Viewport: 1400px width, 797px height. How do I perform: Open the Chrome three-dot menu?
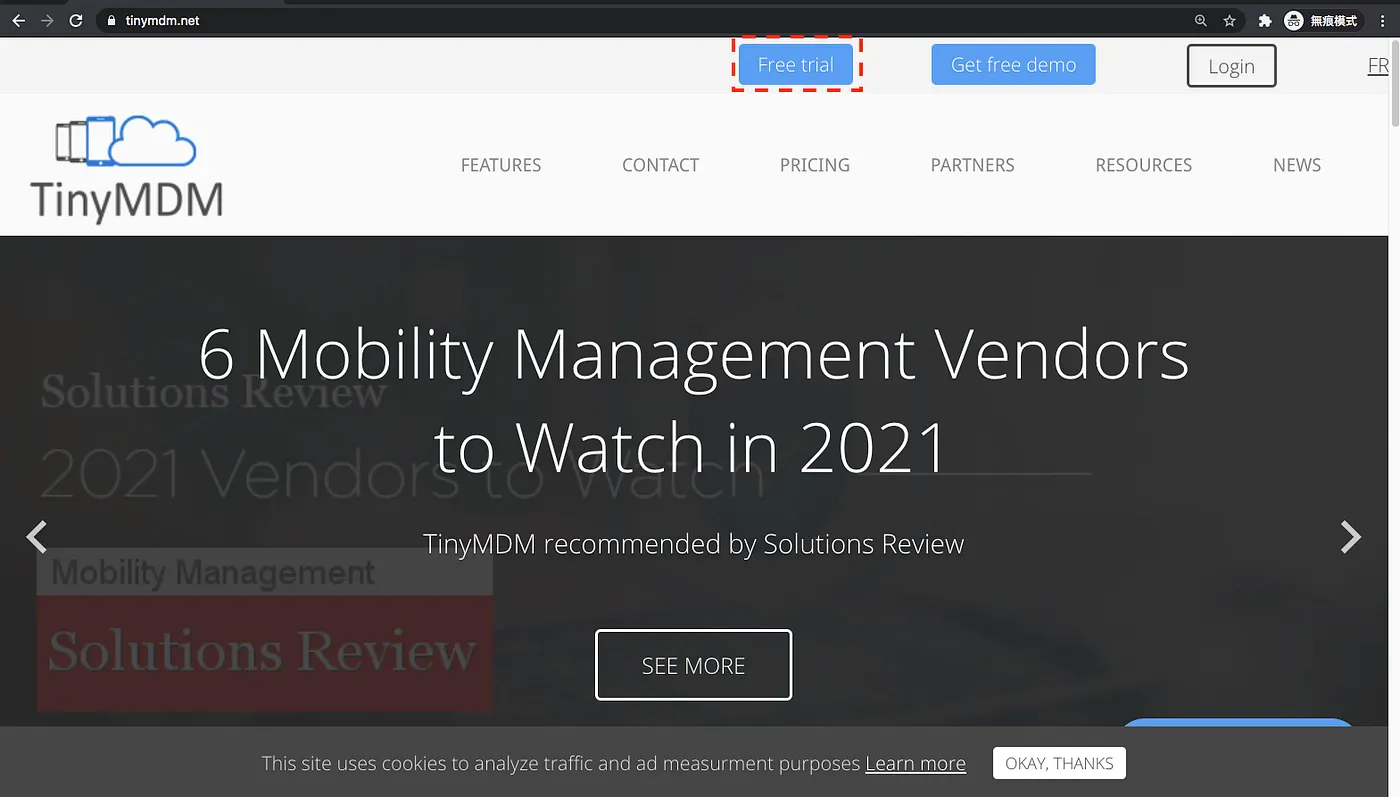tap(1381, 20)
